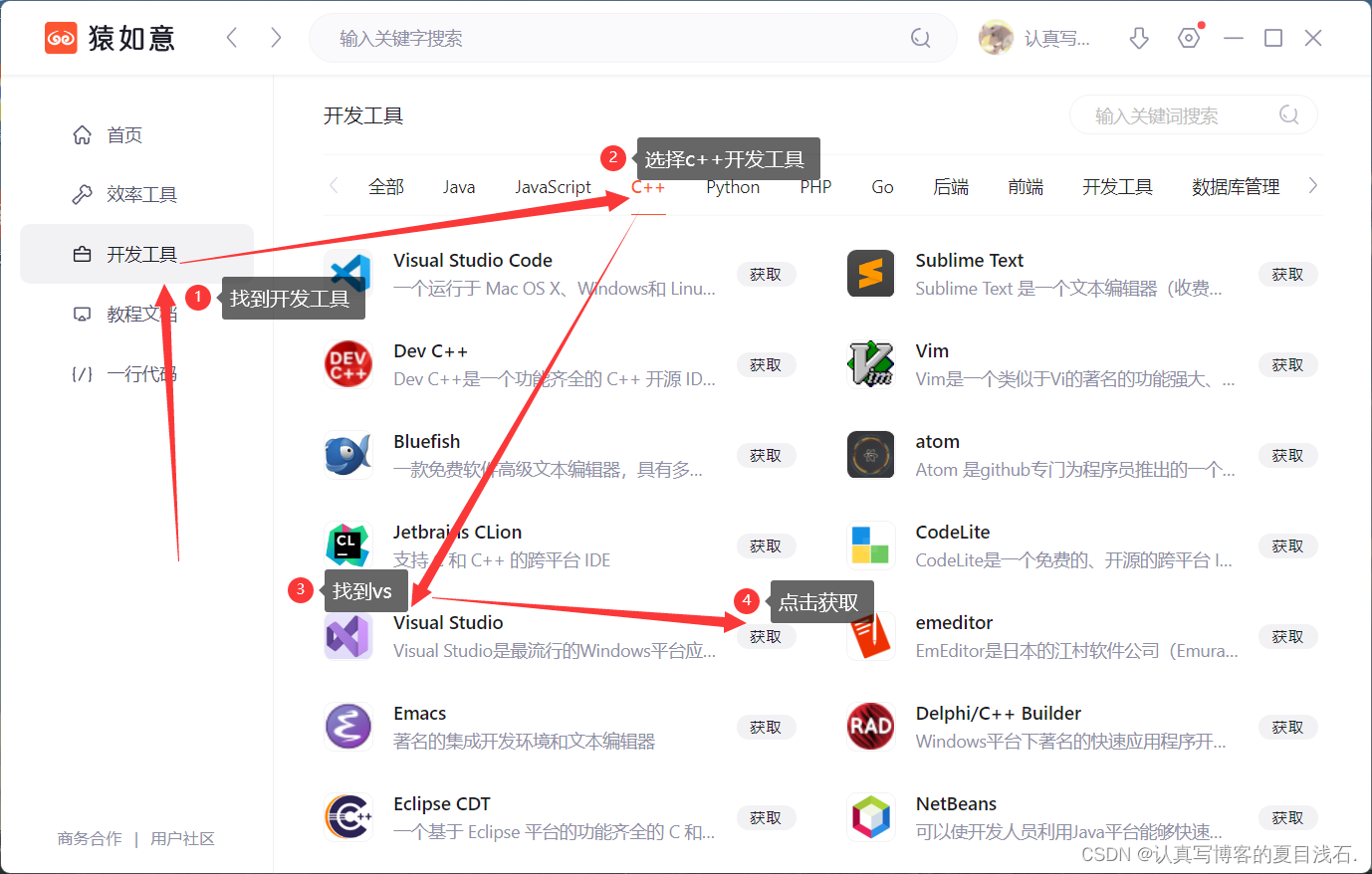Image resolution: width=1372 pixels, height=874 pixels.
Task: Click the Bluefish fish icon
Action: click(x=348, y=455)
